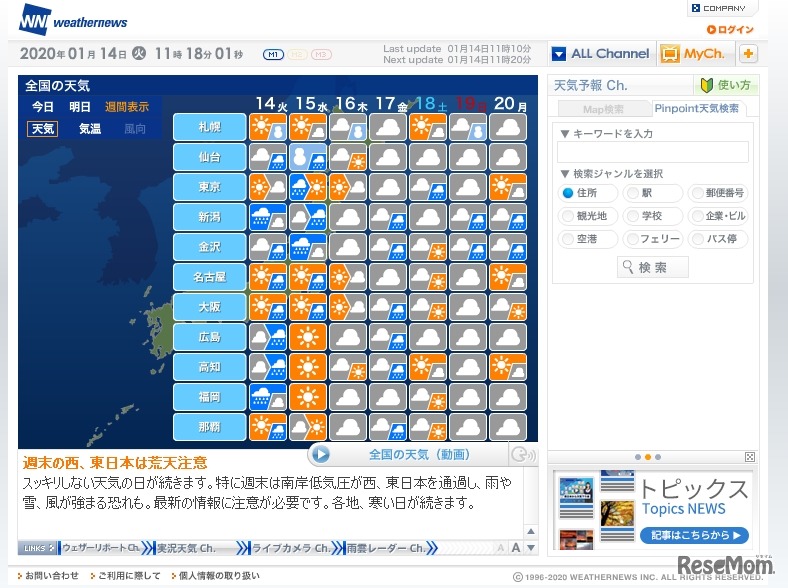788x588 pixels.
Task: Click the text panel scroll-up arrow
Action: click(531, 531)
